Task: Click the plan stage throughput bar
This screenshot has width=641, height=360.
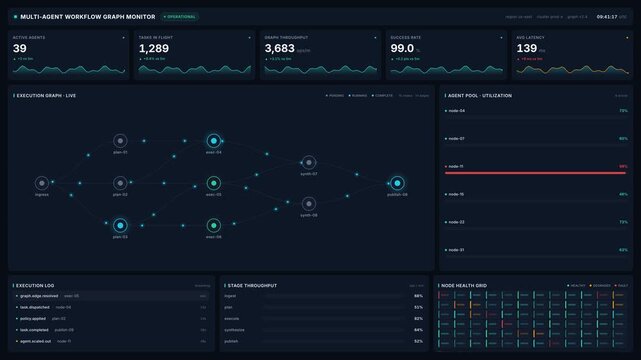Action: pyautogui.click(x=333, y=307)
